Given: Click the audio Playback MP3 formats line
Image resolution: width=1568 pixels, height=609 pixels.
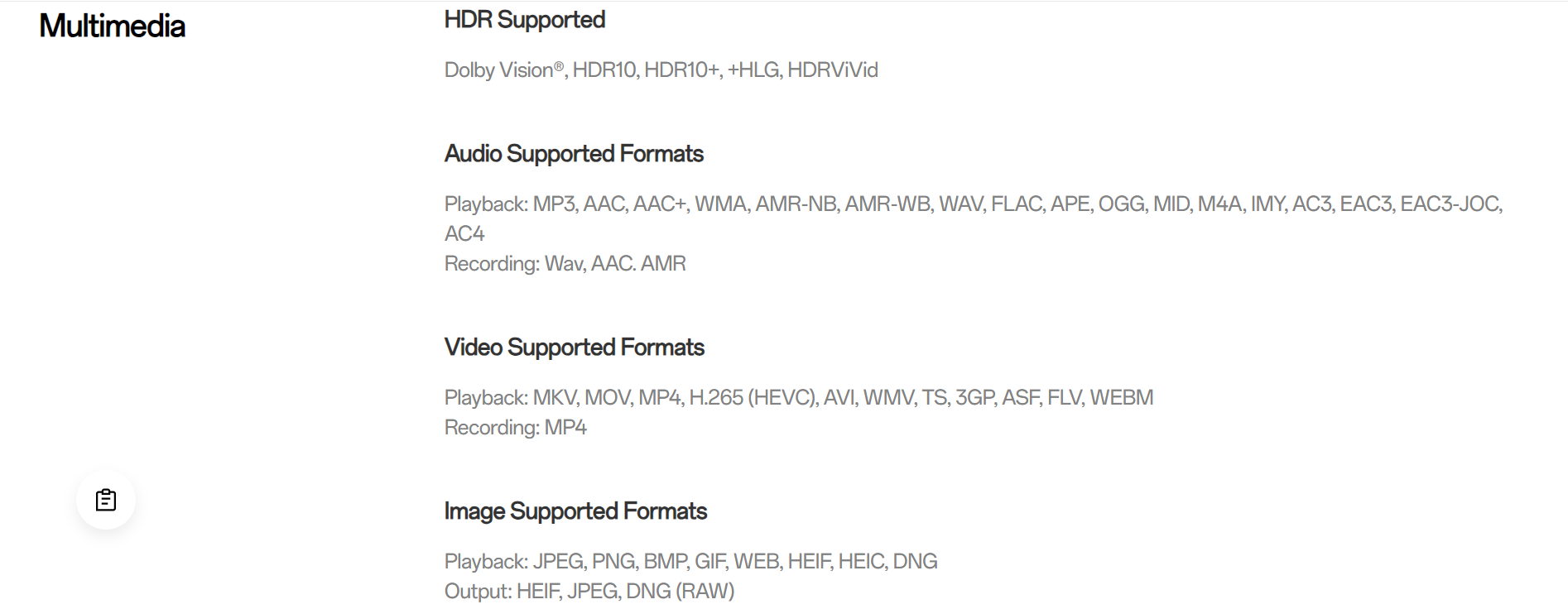Looking at the screenshot, I should [974, 204].
